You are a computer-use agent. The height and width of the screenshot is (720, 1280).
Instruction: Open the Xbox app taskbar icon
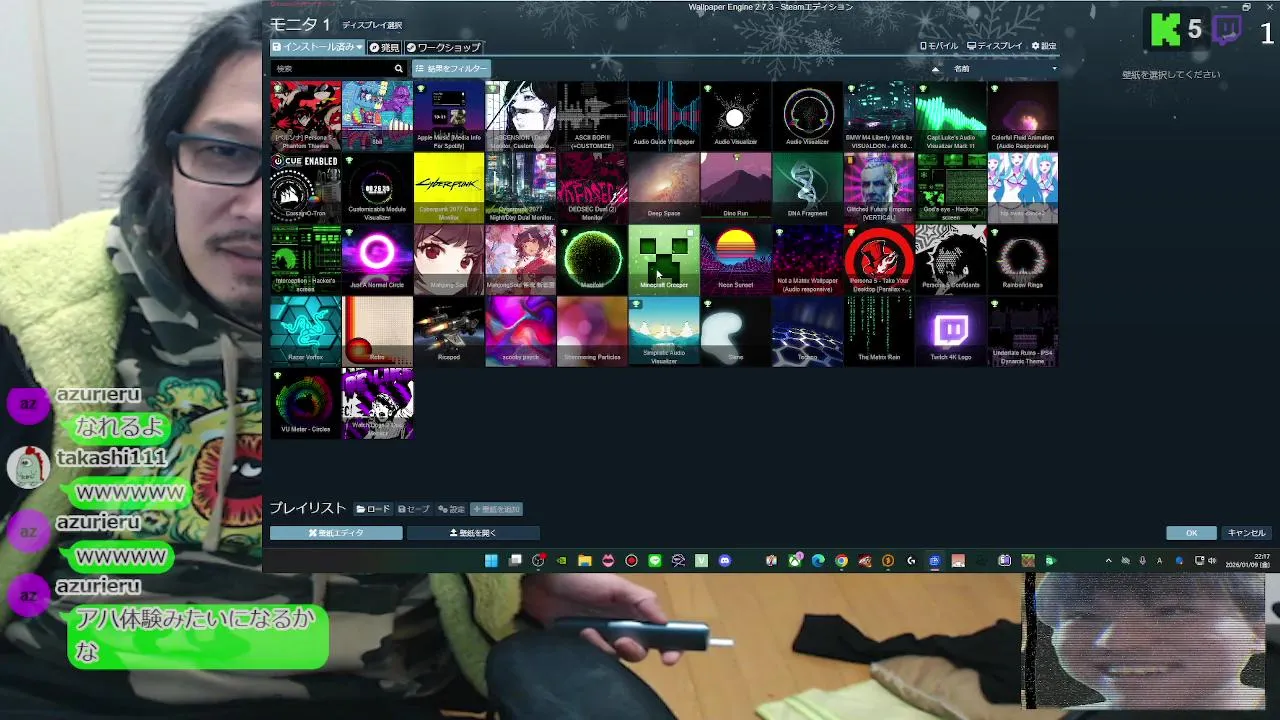click(795, 561)
